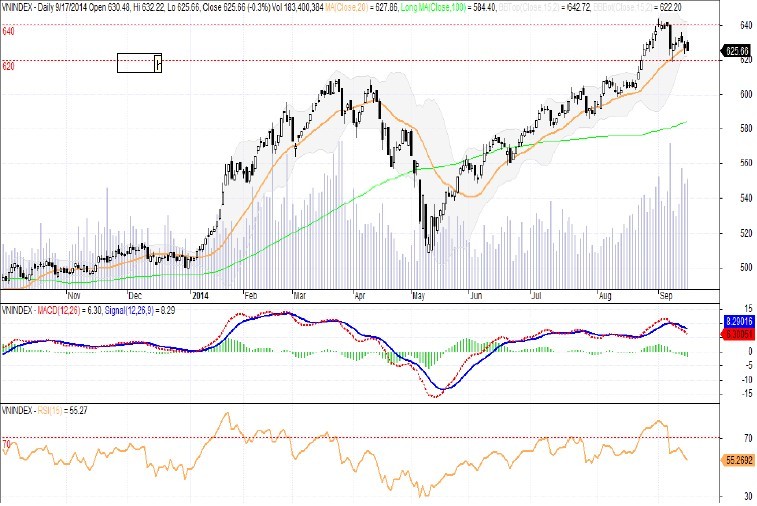Click the Nov label on the time axis

pyautogui.click(x=72, y=296)
